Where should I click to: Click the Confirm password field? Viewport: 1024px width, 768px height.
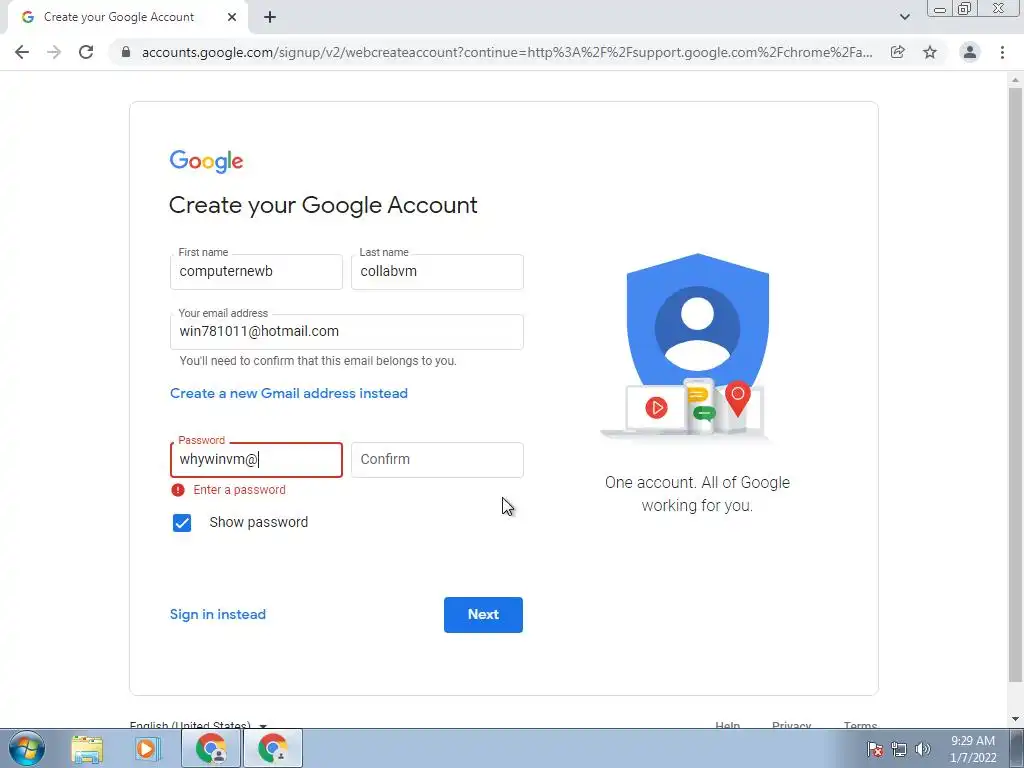[x=437, y=460]
